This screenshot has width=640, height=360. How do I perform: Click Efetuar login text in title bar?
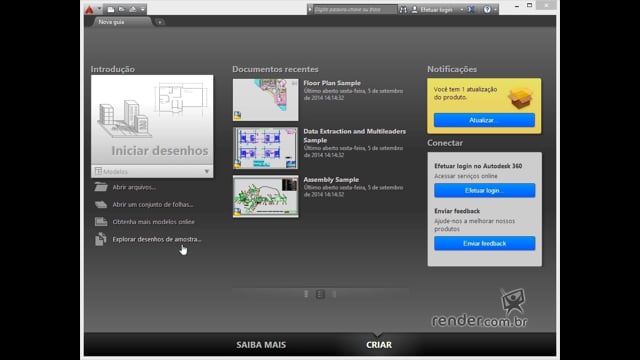[x=436, y=9]
